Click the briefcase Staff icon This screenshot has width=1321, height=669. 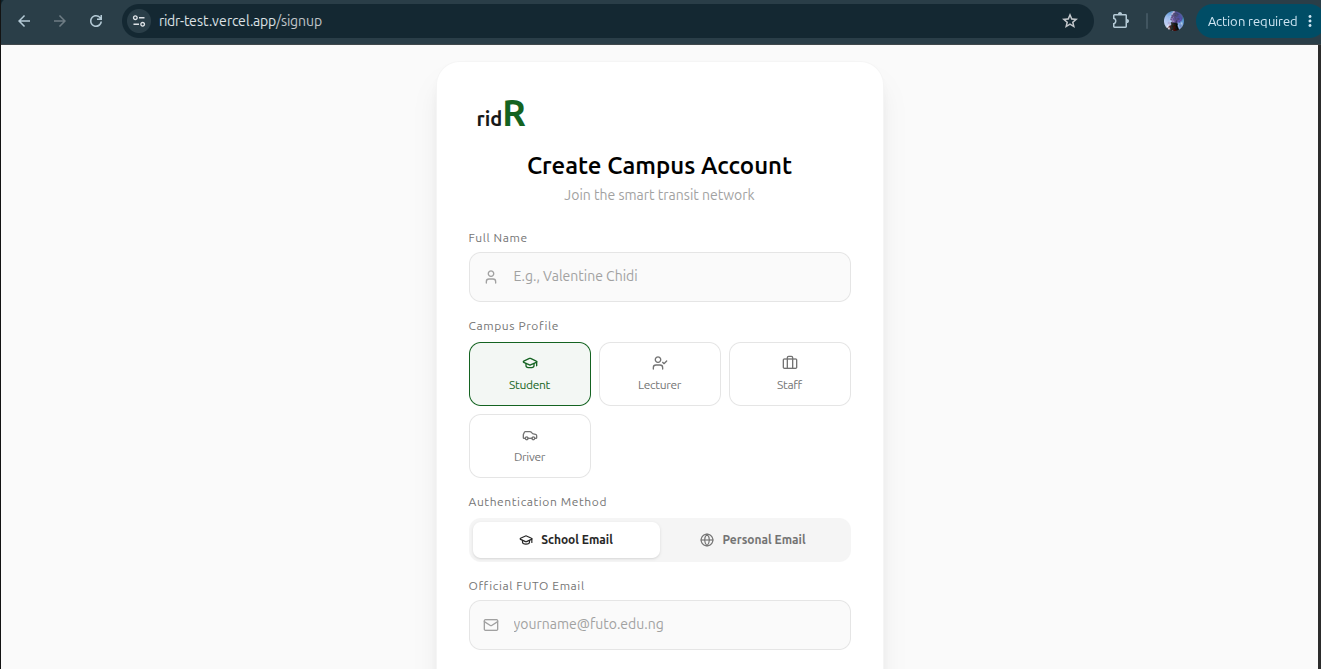point(790,363)
